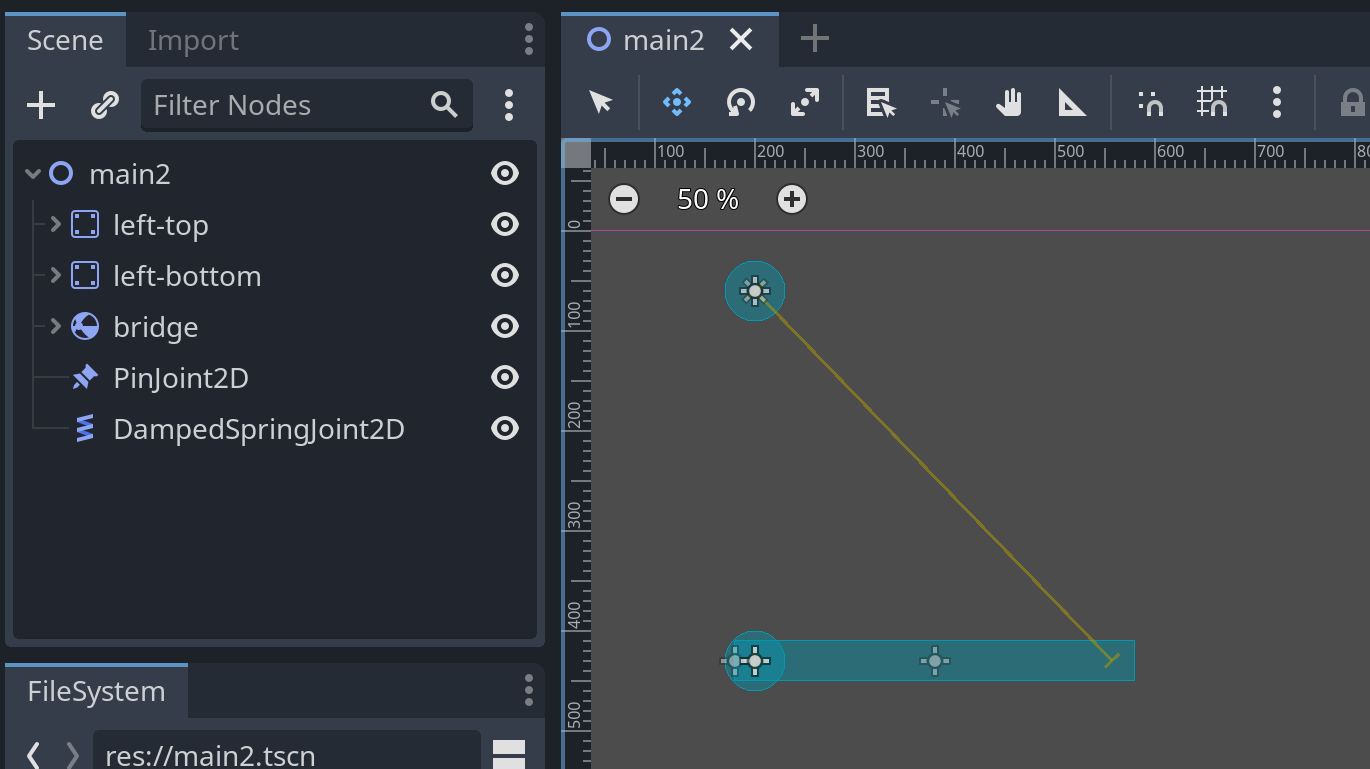
Task: Open the snapping options menu
Action: [x=1277, y=102]
